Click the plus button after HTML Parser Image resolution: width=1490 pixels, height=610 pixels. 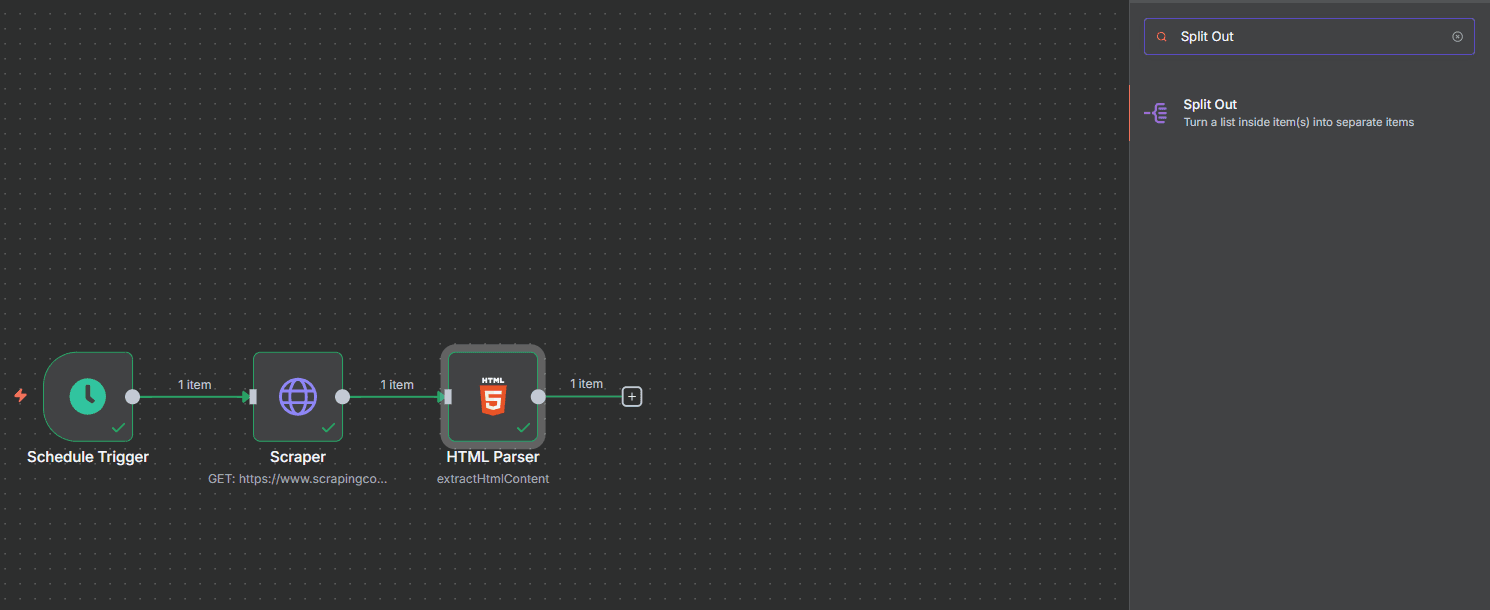631,396
